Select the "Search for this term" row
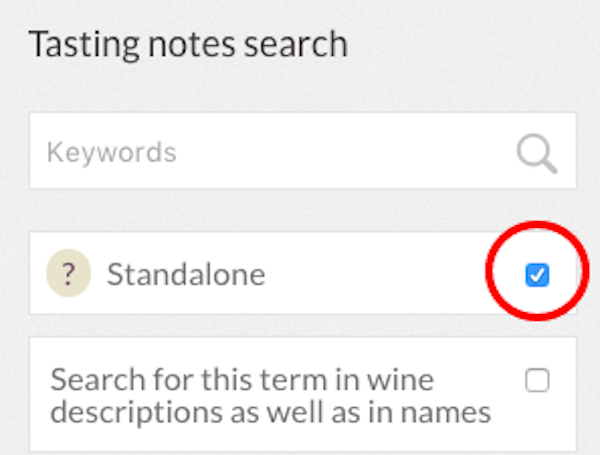Screen dimensions: 600x455 click(300, 395)
